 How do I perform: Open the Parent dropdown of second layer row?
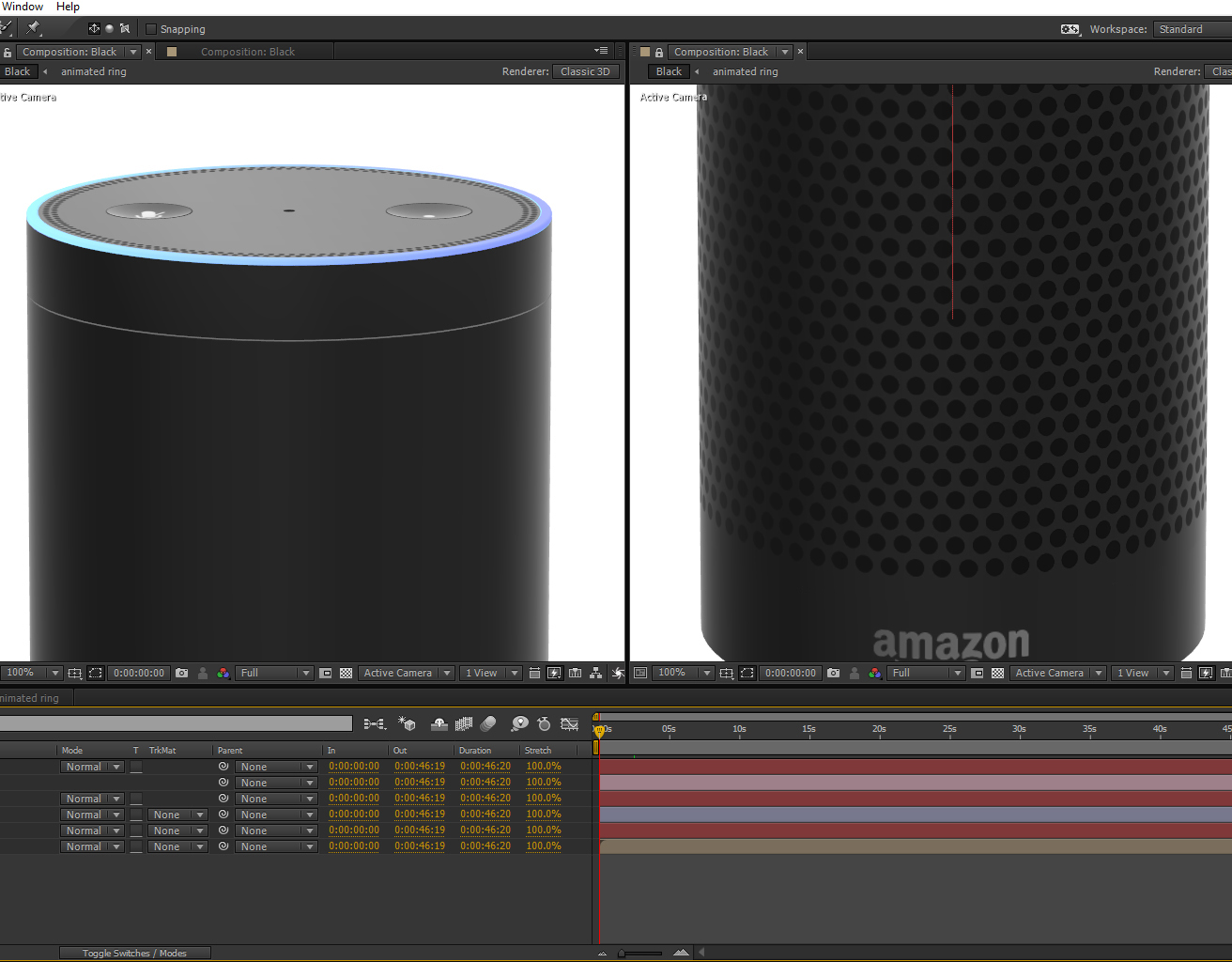[x=275, y=783]
